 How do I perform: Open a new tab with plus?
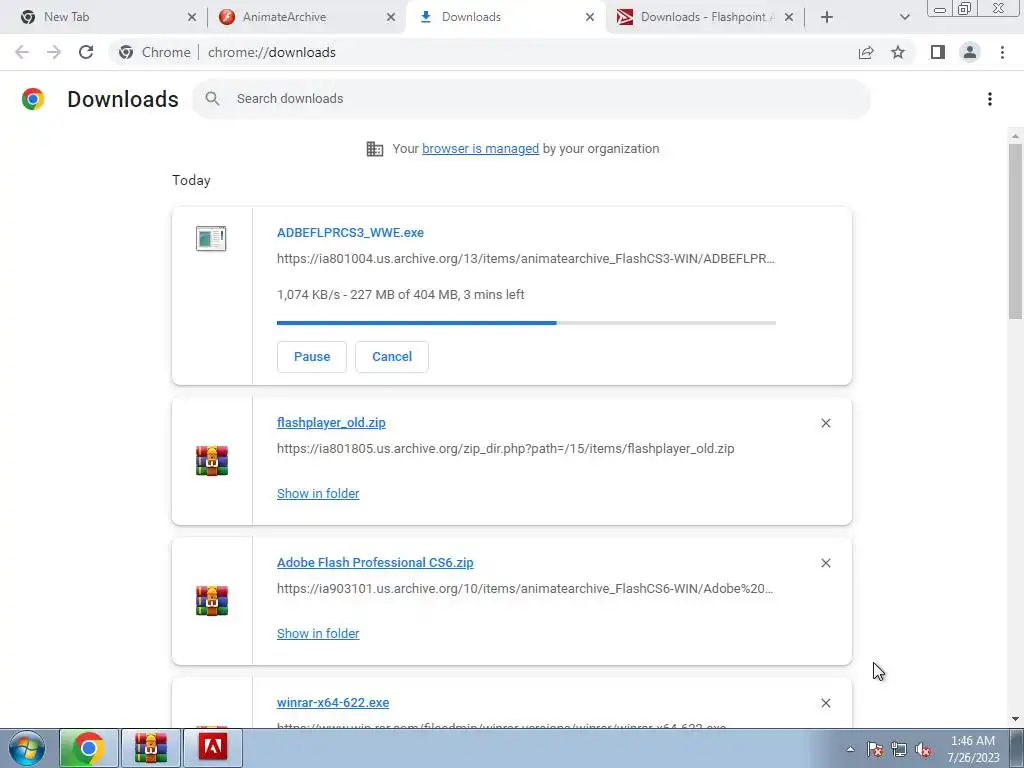pos(827,17)
